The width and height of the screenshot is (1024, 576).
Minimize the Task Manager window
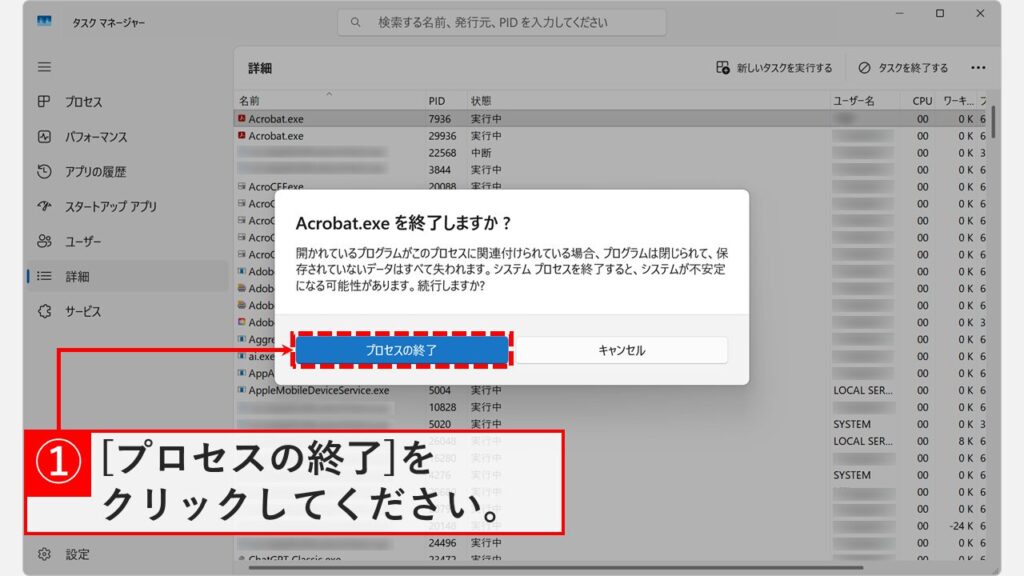(899, 13)
